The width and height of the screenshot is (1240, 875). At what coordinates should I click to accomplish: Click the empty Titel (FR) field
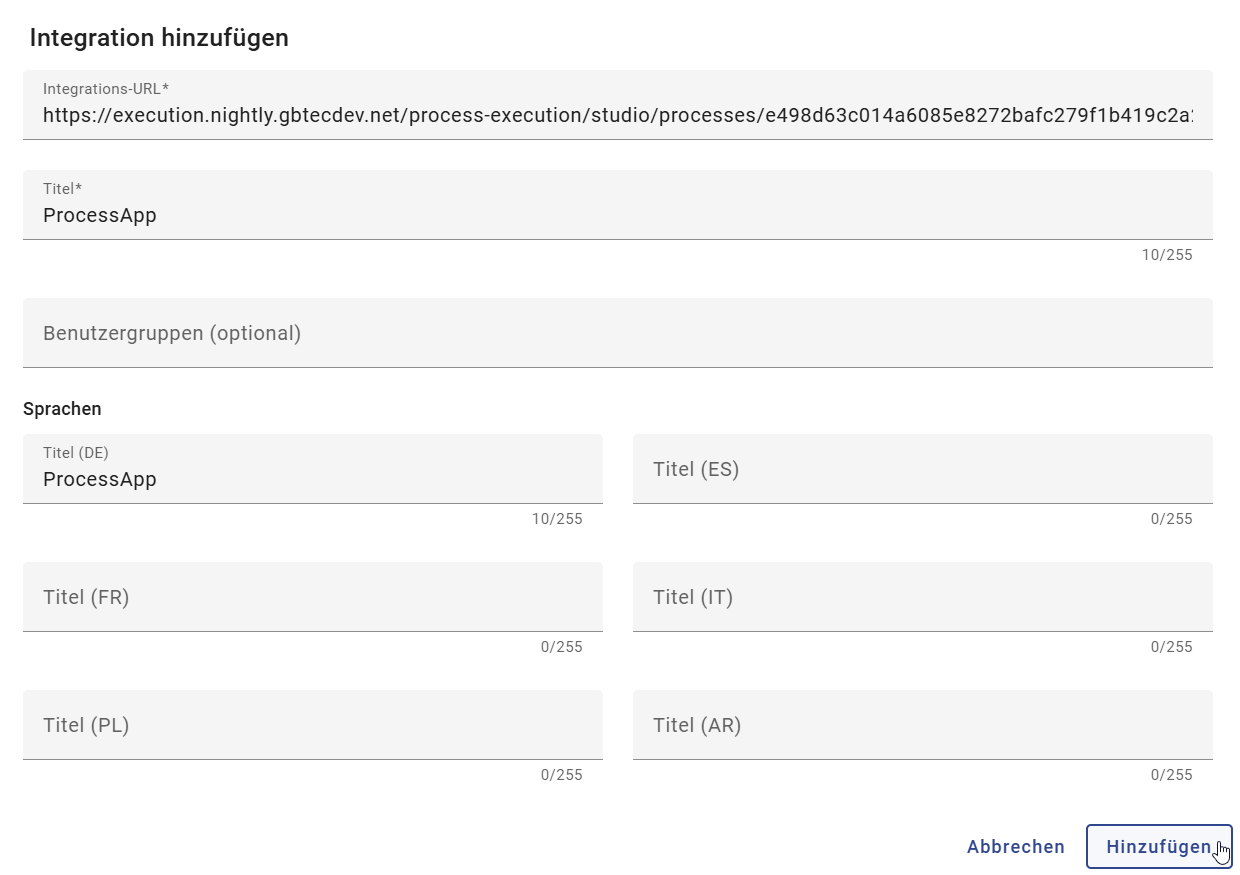pyautogui.click(x=313, y=597)
